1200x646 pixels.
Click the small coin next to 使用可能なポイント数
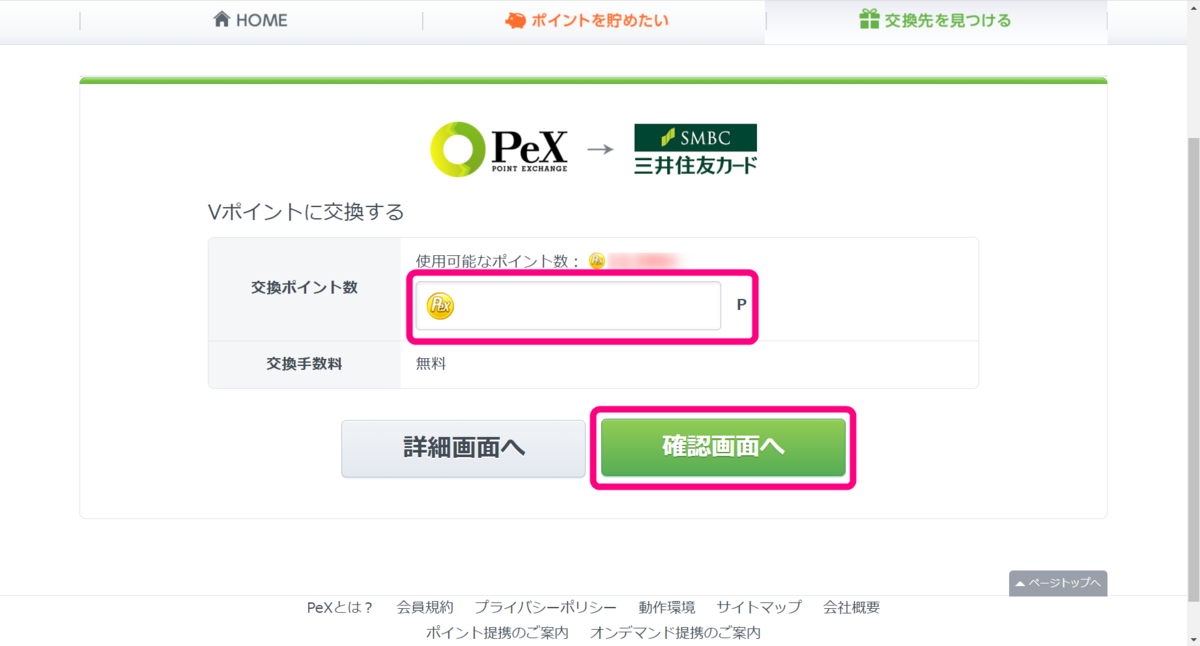coord(597,261)
